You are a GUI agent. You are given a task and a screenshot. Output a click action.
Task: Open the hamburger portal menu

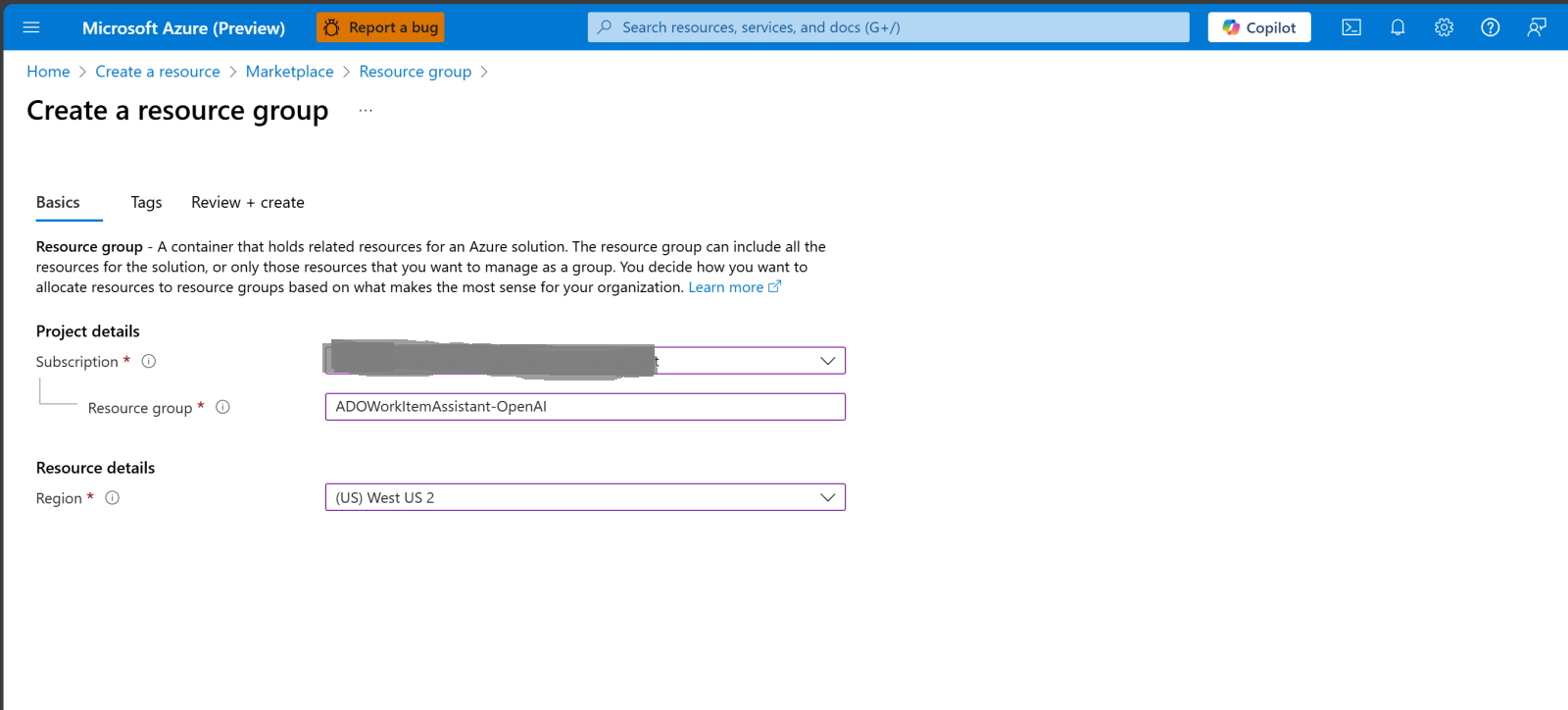coord(31,27)
